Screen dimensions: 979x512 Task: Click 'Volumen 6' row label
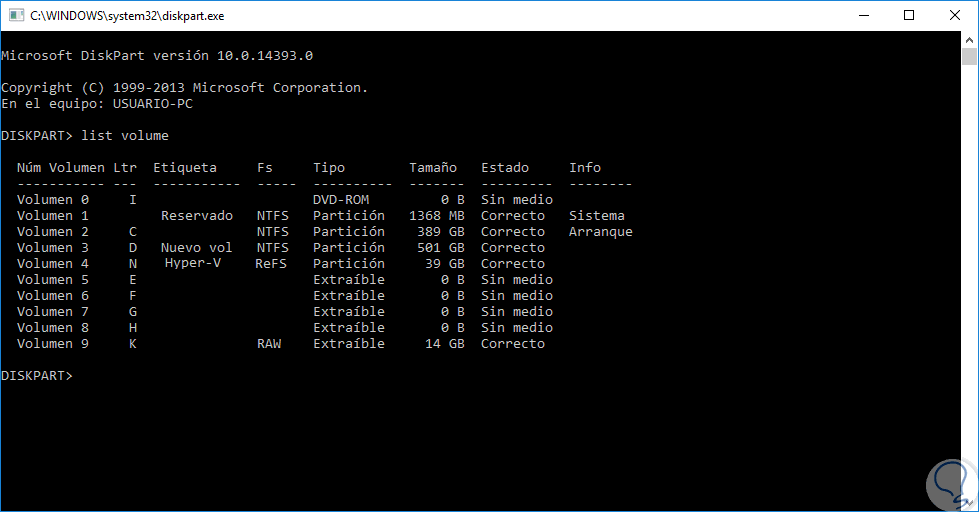52,296
